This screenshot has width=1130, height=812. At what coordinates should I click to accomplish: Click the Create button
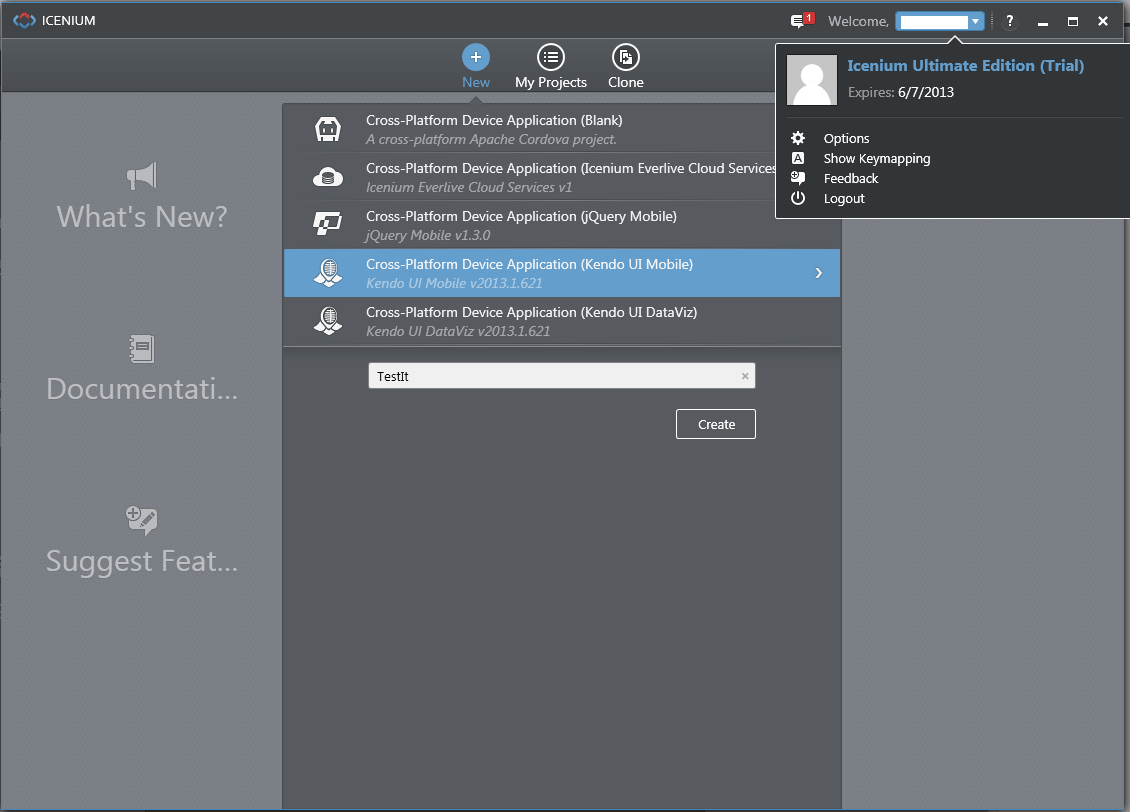coord(716,424)
